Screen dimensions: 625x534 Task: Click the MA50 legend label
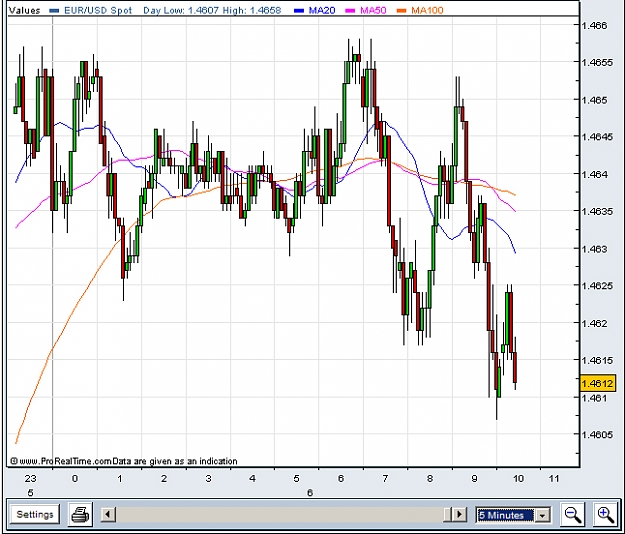tap(373, 10)
